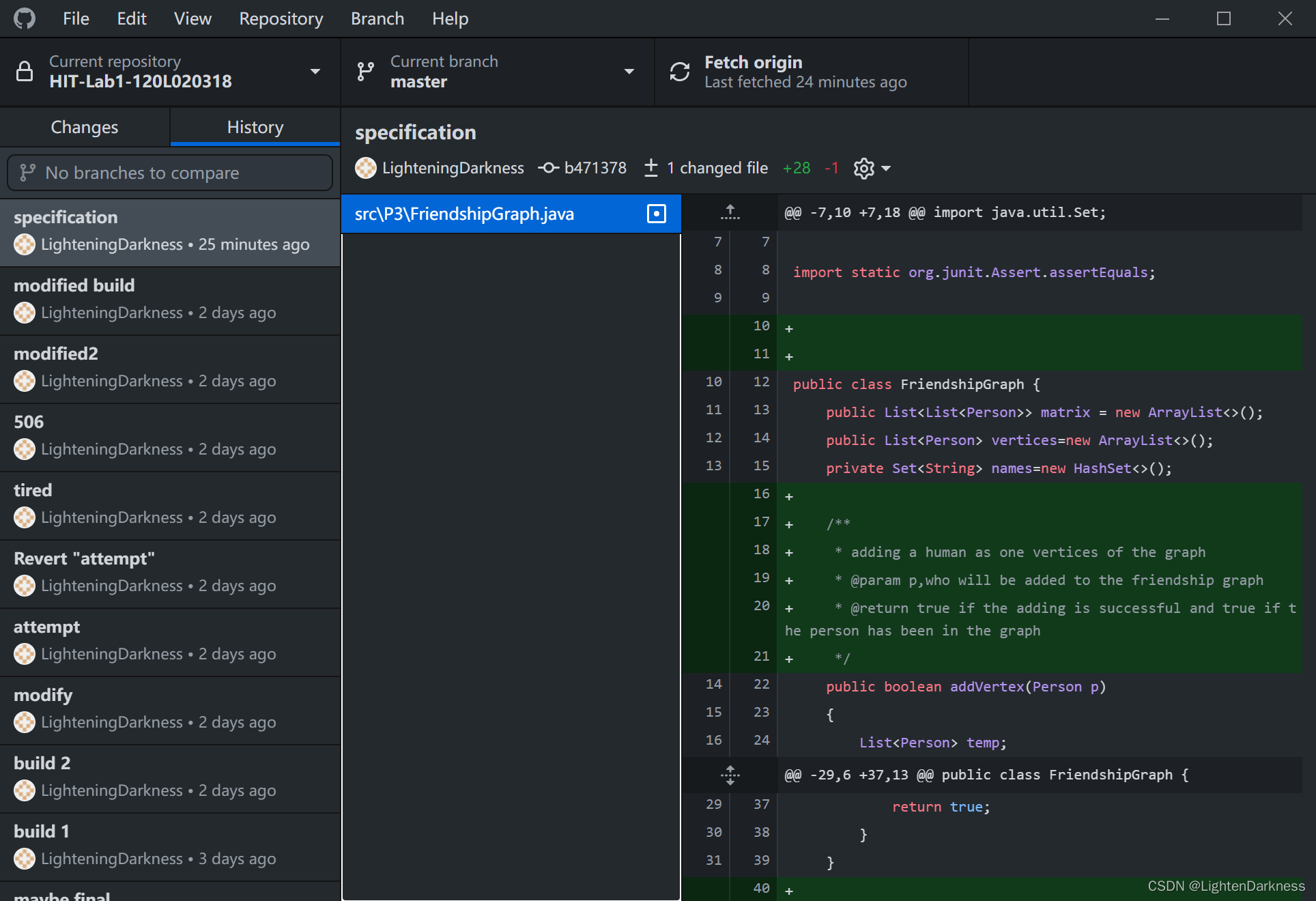Open the Branch menu
The height and width of the screenshot is (901, 1316).
point(377,18)
